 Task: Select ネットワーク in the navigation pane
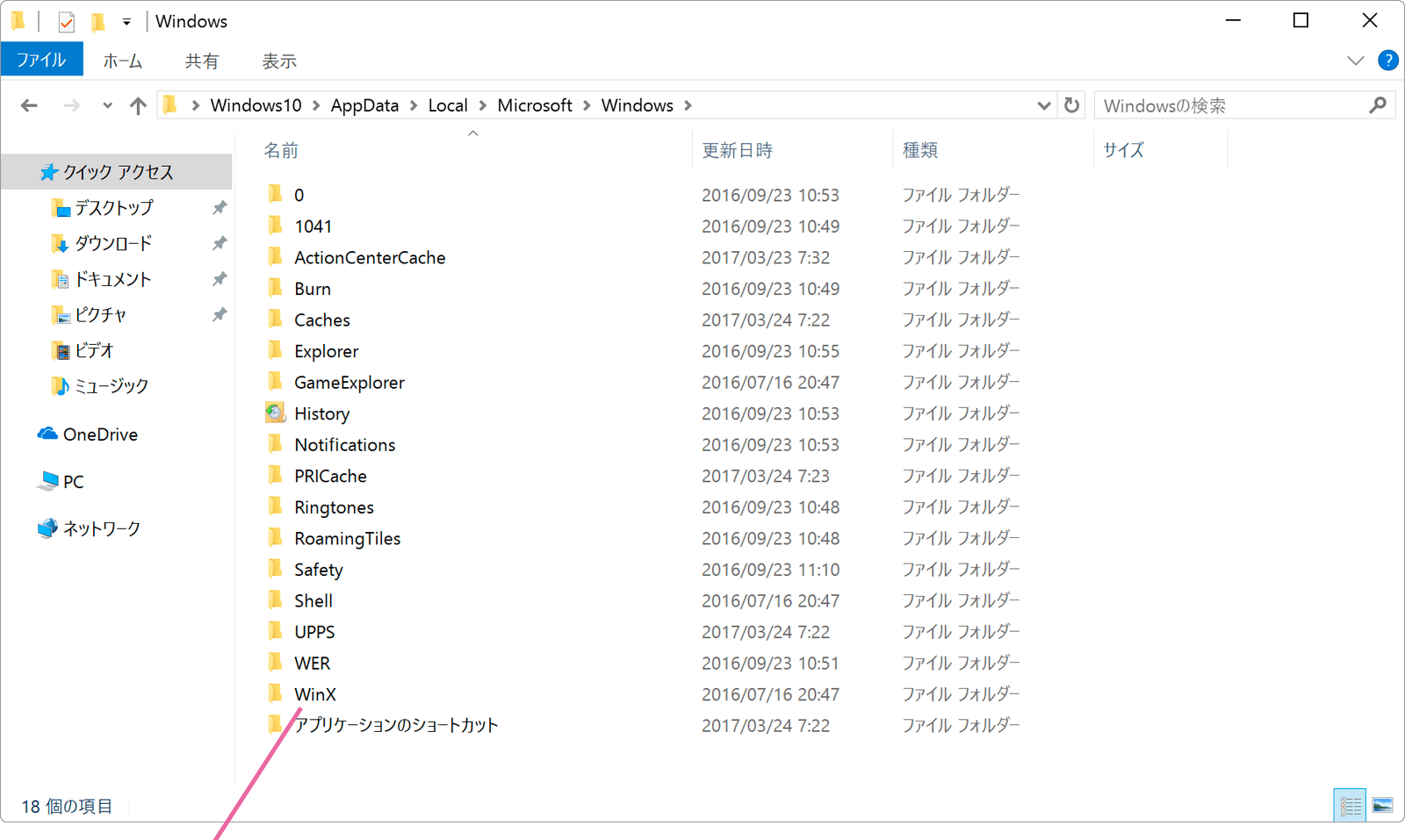click(x=102, y=528)
